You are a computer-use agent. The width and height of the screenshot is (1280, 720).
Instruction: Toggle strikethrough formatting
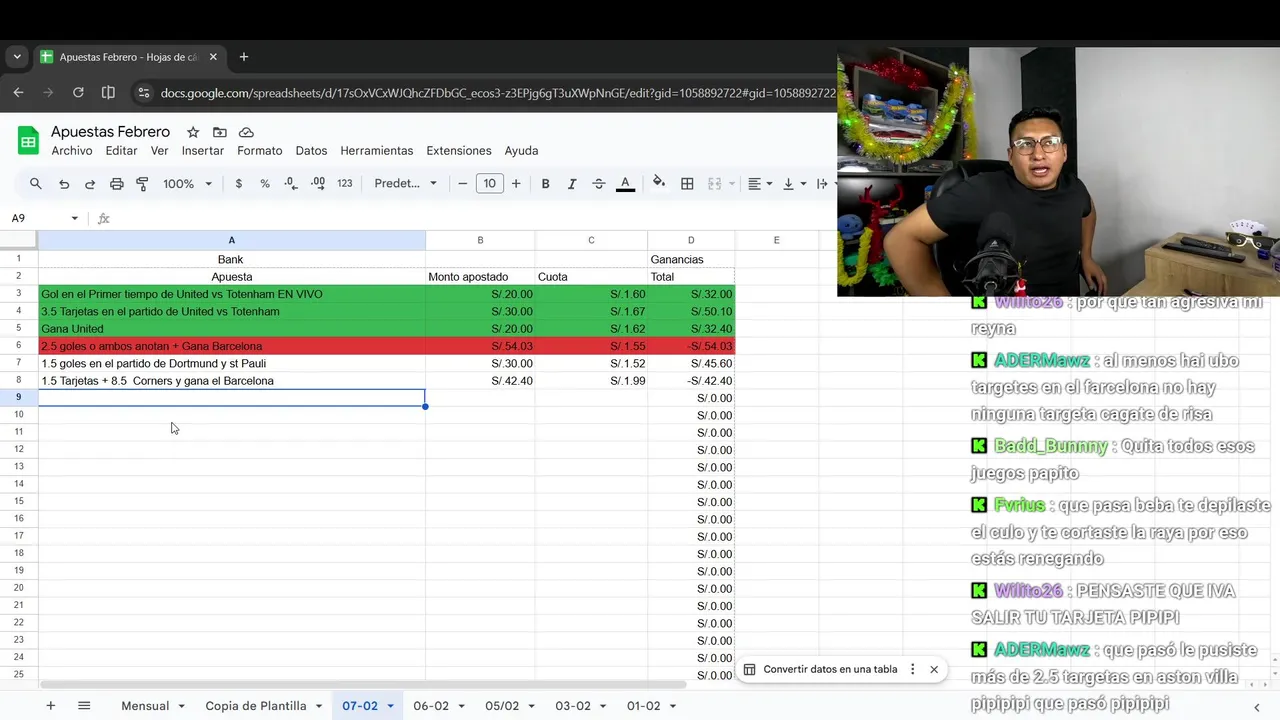click(599, 184)
